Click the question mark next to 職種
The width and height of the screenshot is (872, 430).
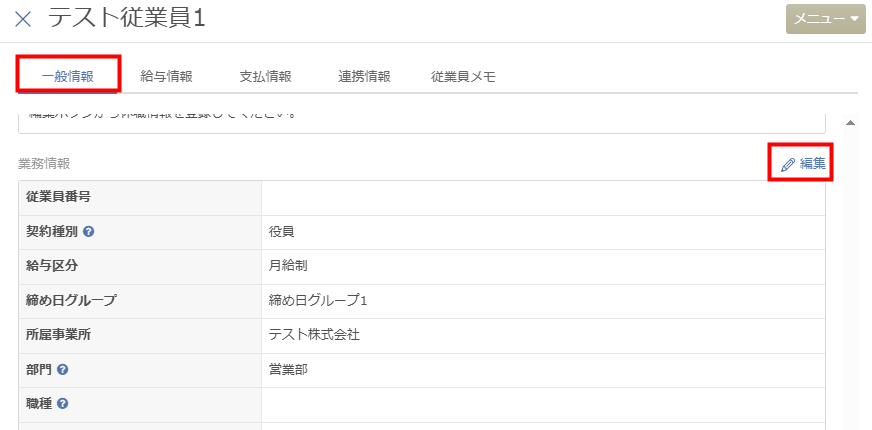click(x=63, y=403)
